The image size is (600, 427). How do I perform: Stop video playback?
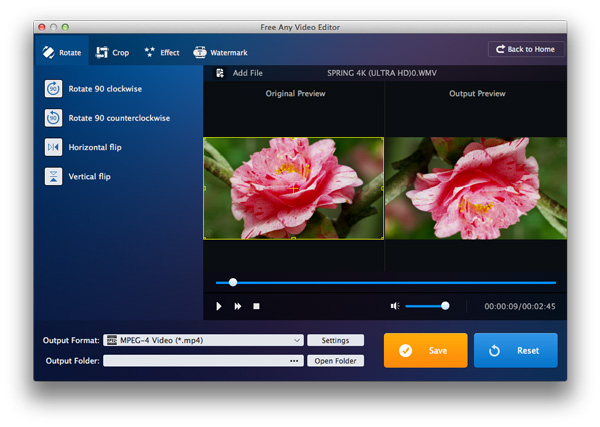[256, 306]
